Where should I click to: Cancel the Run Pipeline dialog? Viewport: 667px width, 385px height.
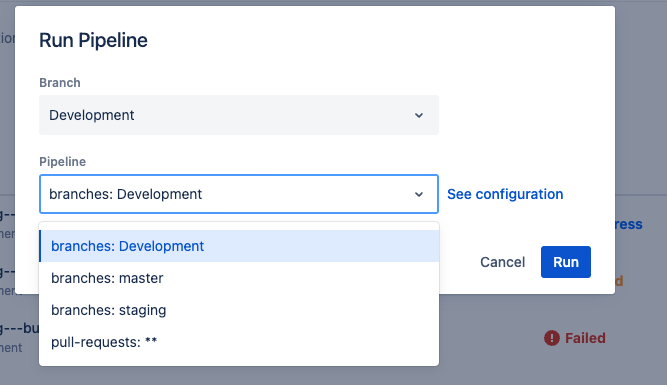502,262
